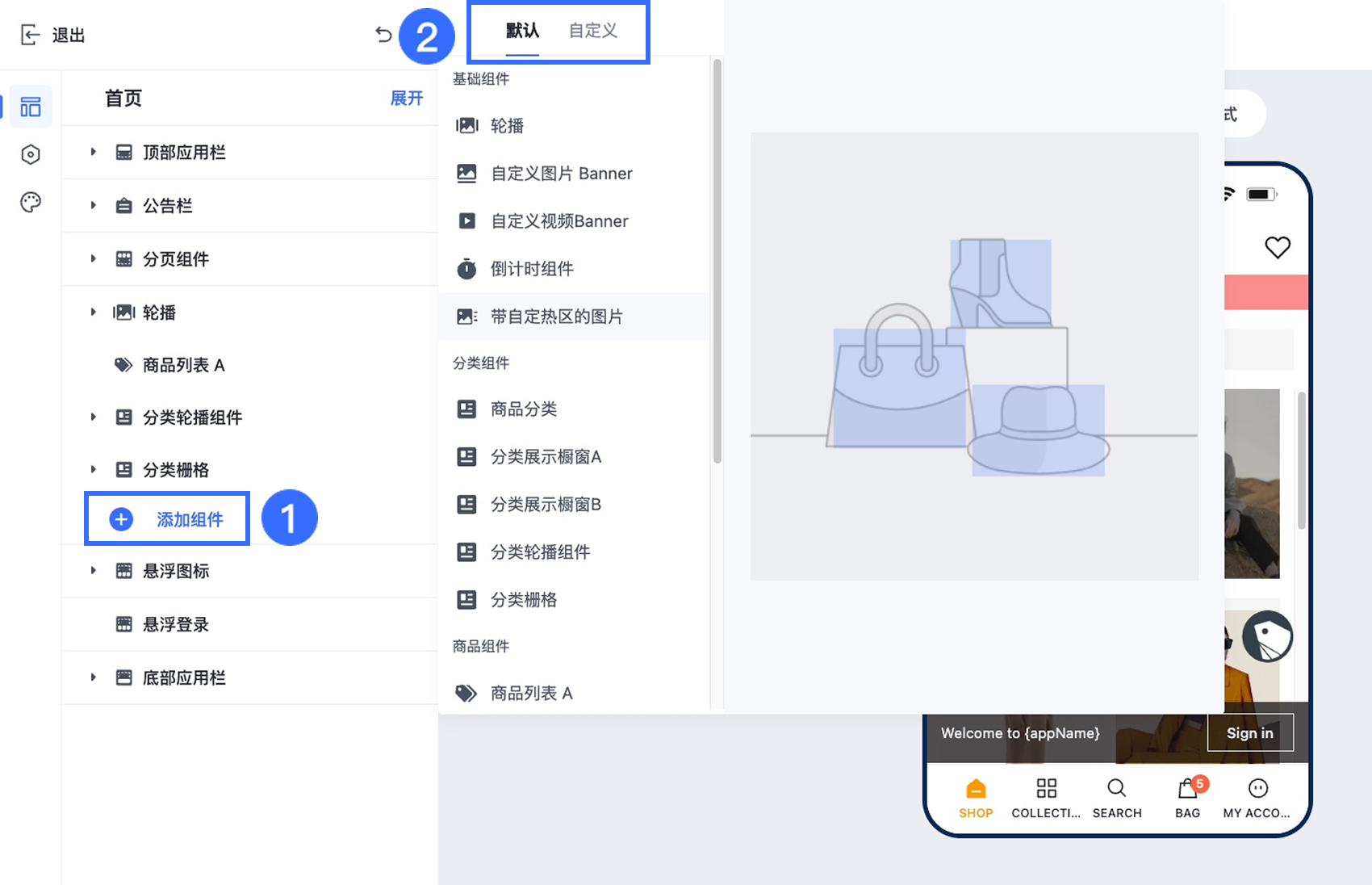Image resolution: width=1372 pixels, height=885 pixels.
Task: Click the 自定义视频Banner label
Action: [559, 221]
